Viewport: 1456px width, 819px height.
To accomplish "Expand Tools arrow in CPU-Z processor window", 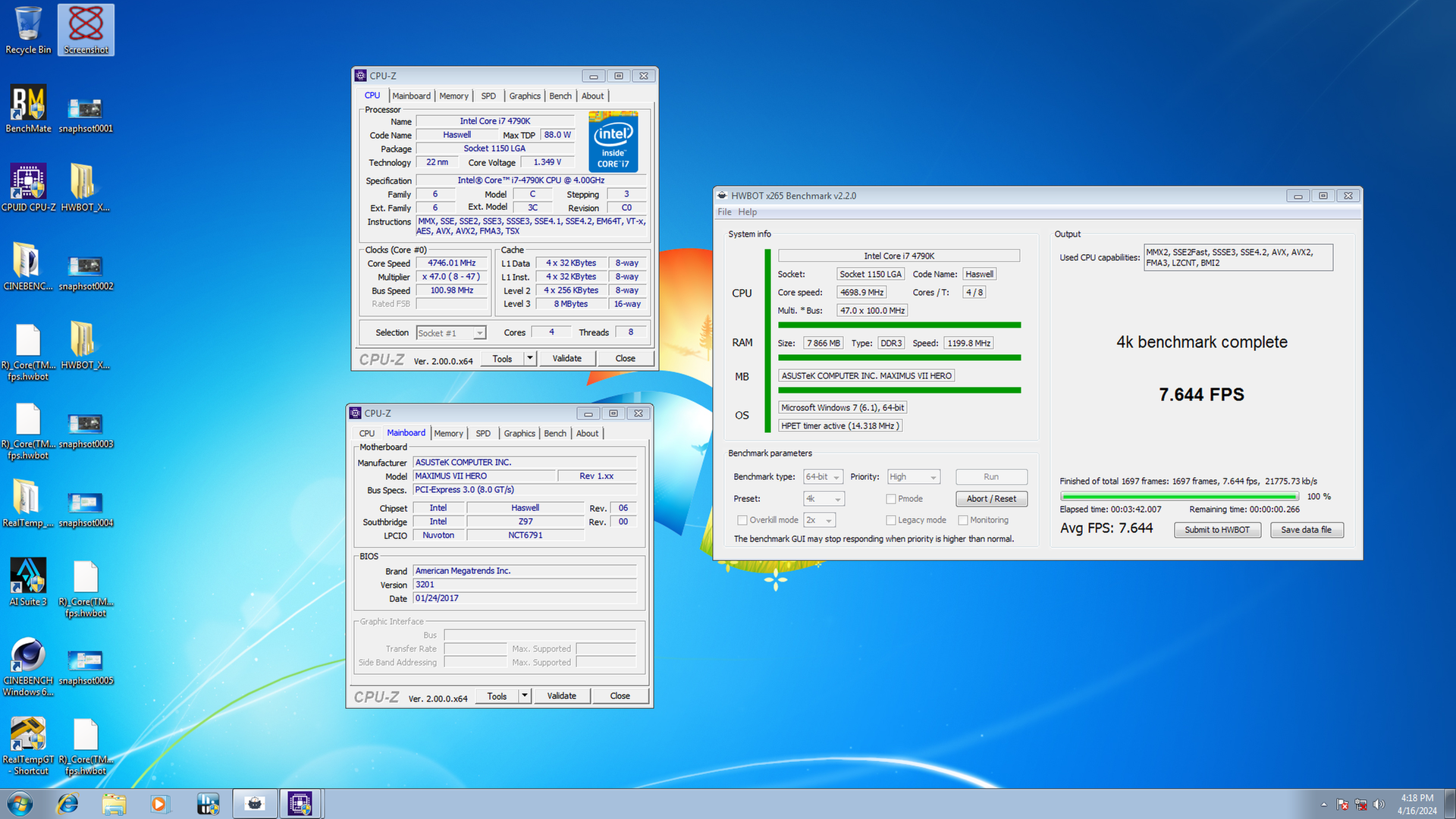I will pos(530,359).
